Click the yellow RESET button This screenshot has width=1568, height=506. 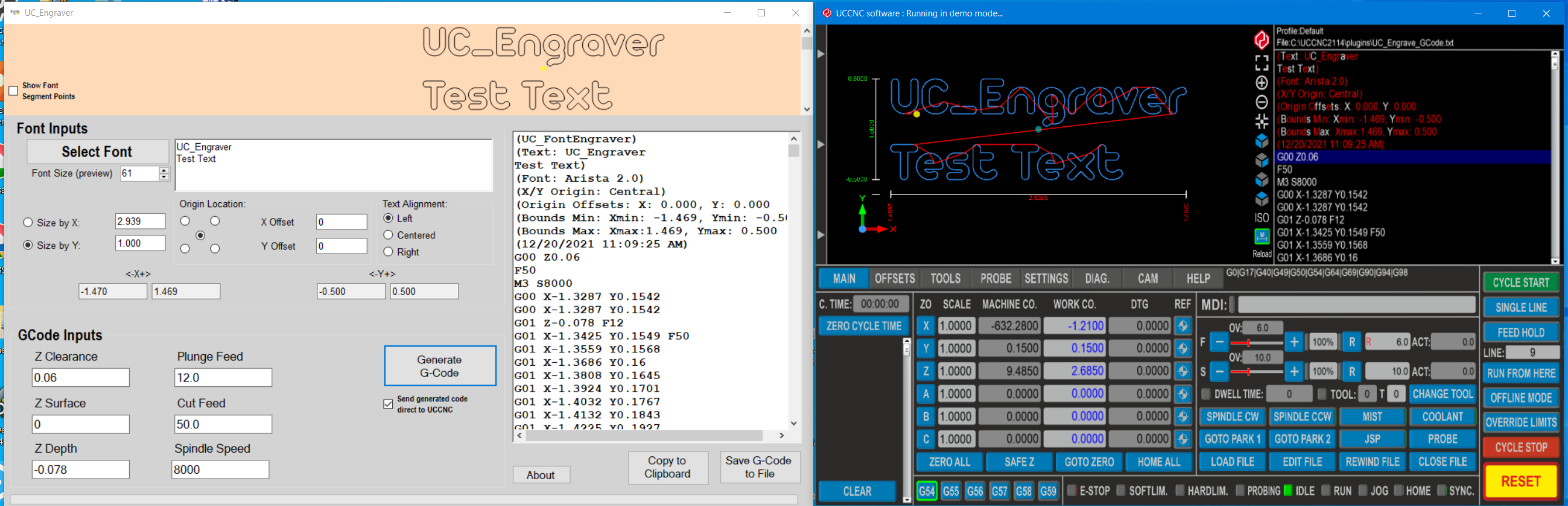click(x=1520, y=481)
